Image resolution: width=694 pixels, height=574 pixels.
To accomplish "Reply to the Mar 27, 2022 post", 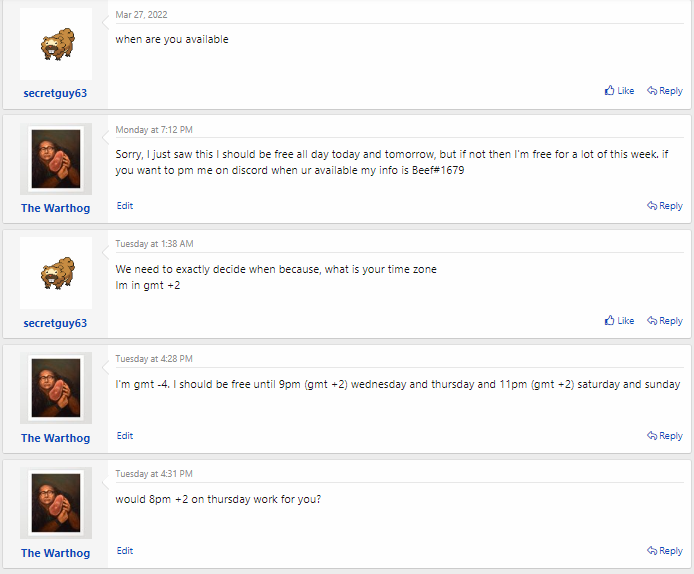I will click(x=665, y=91).
